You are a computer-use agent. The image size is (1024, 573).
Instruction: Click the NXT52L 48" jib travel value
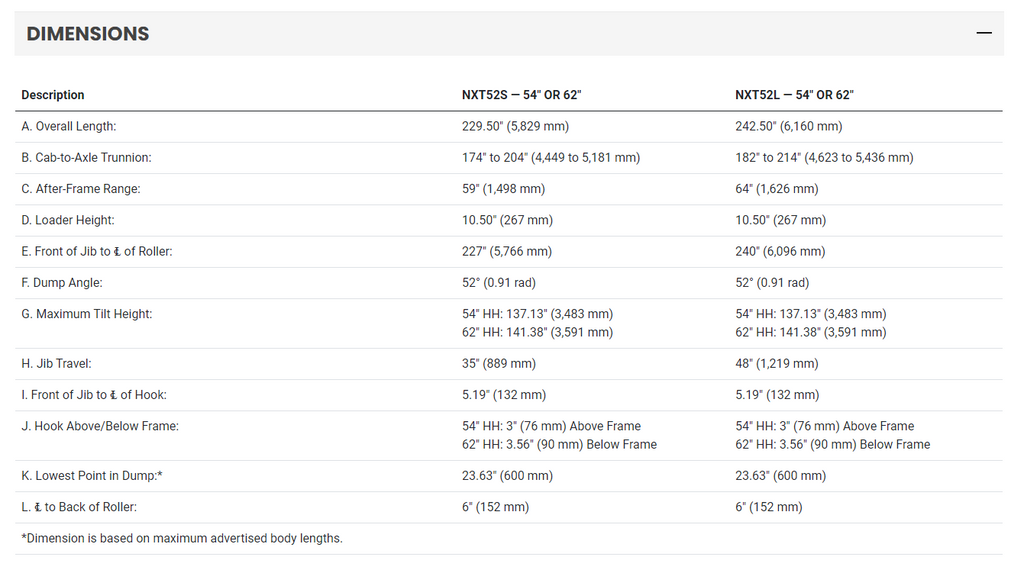pos(776,364)
